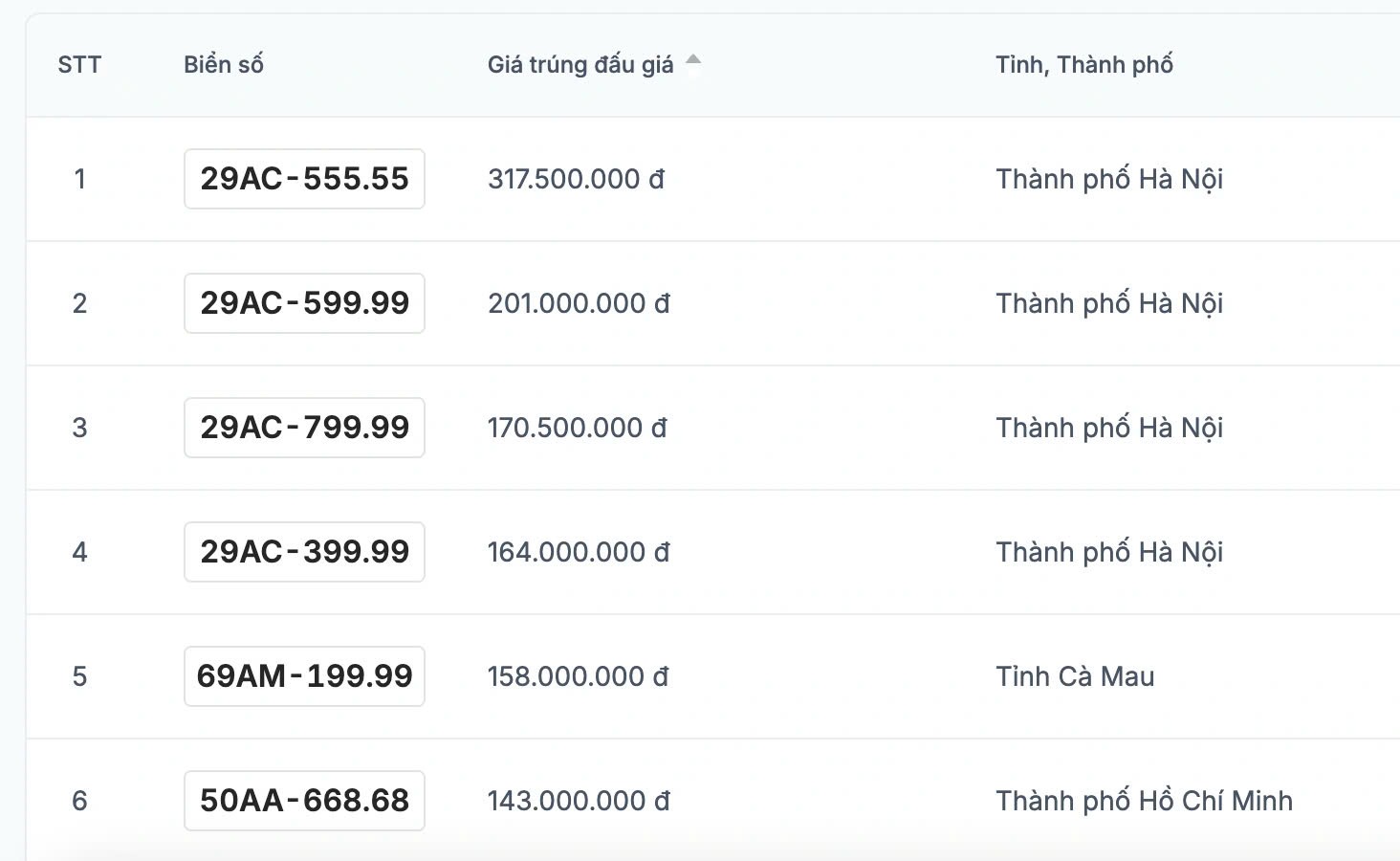Screen dimensions: 1400x861
Task: Choose plate 69AM-199.99
Action: click(x=304, y=676)
